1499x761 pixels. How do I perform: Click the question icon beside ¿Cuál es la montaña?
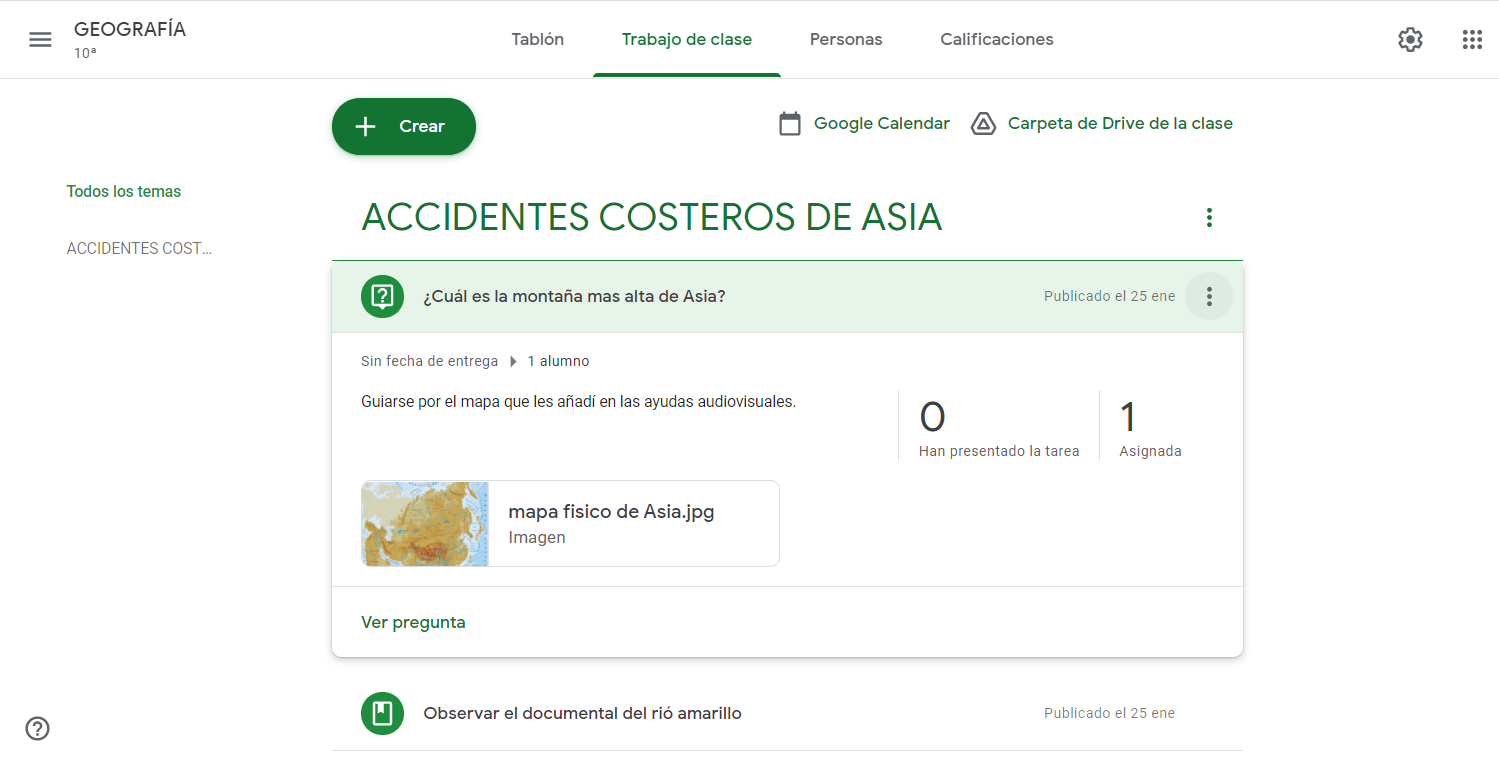[x=382, y=296]
